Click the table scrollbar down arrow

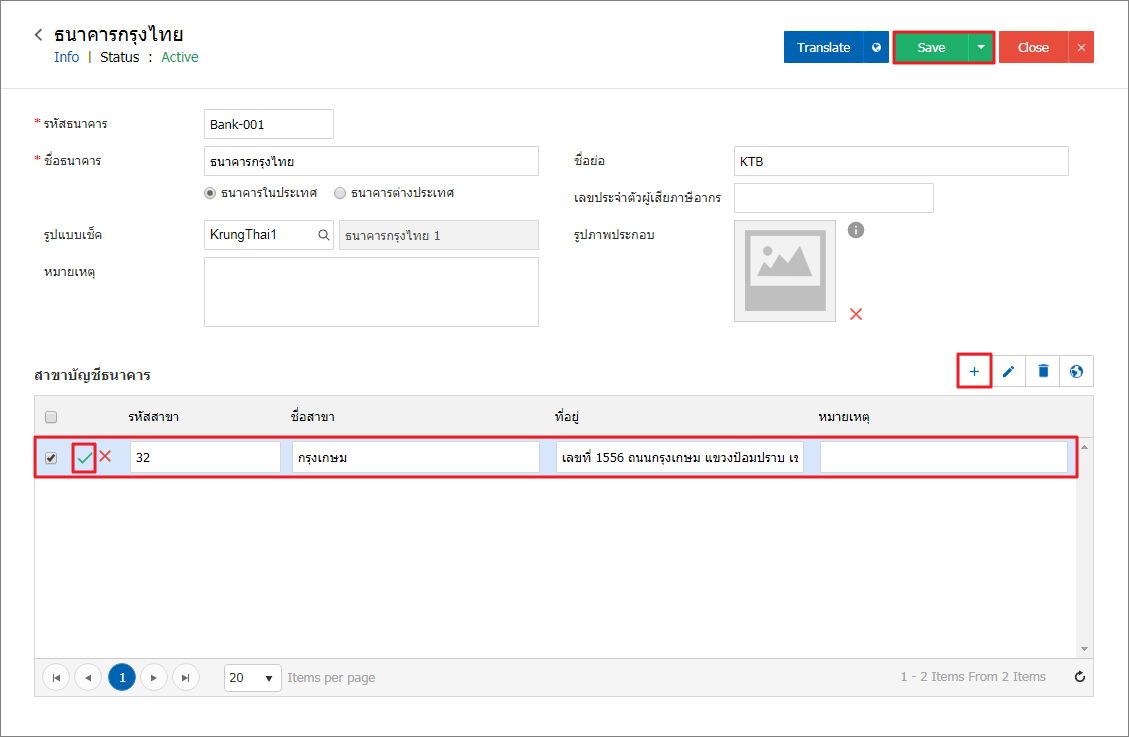(1084, 649)
